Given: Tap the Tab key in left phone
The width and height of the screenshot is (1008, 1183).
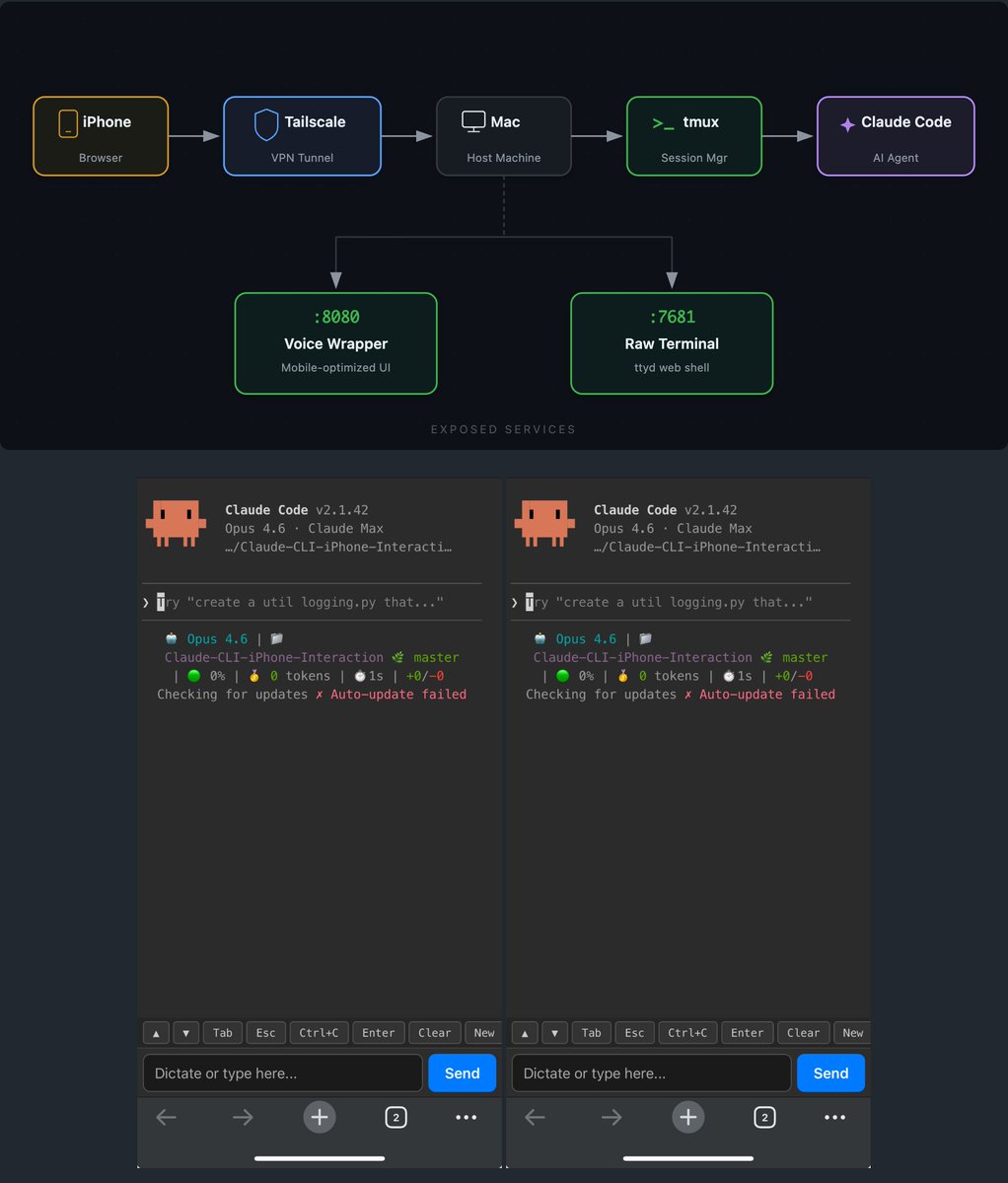Looking at the screenshot, I should point(222,1033).
